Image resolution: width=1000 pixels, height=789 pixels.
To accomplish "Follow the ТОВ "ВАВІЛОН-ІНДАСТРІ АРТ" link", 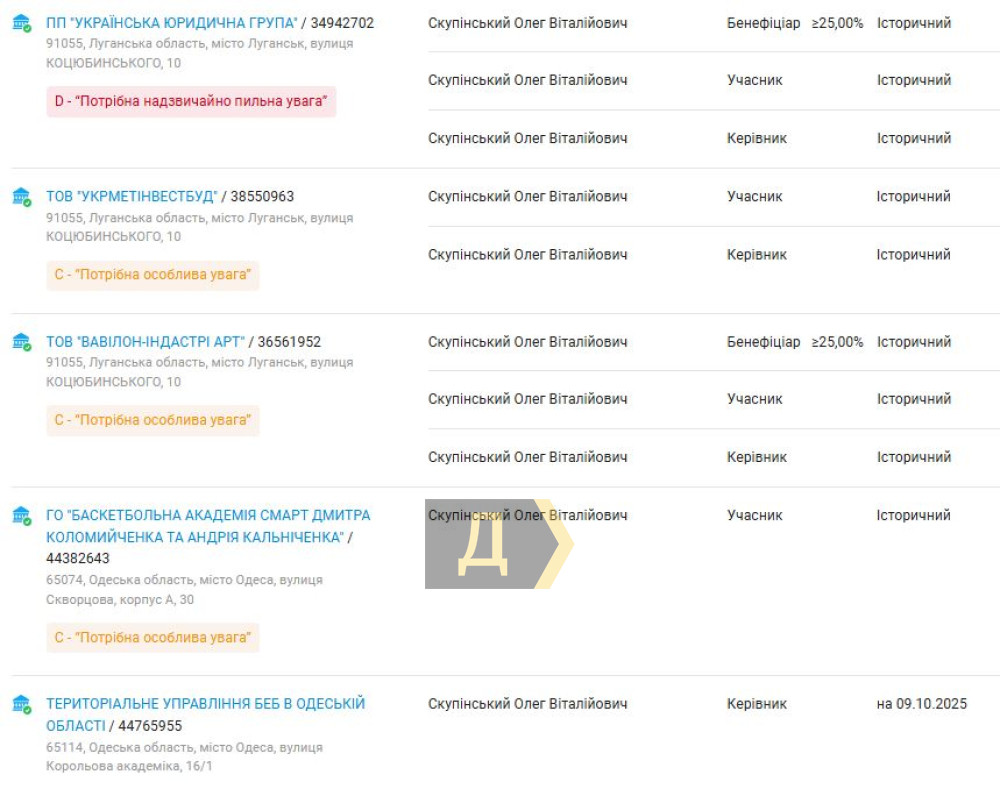I will (x=145, y=342).
